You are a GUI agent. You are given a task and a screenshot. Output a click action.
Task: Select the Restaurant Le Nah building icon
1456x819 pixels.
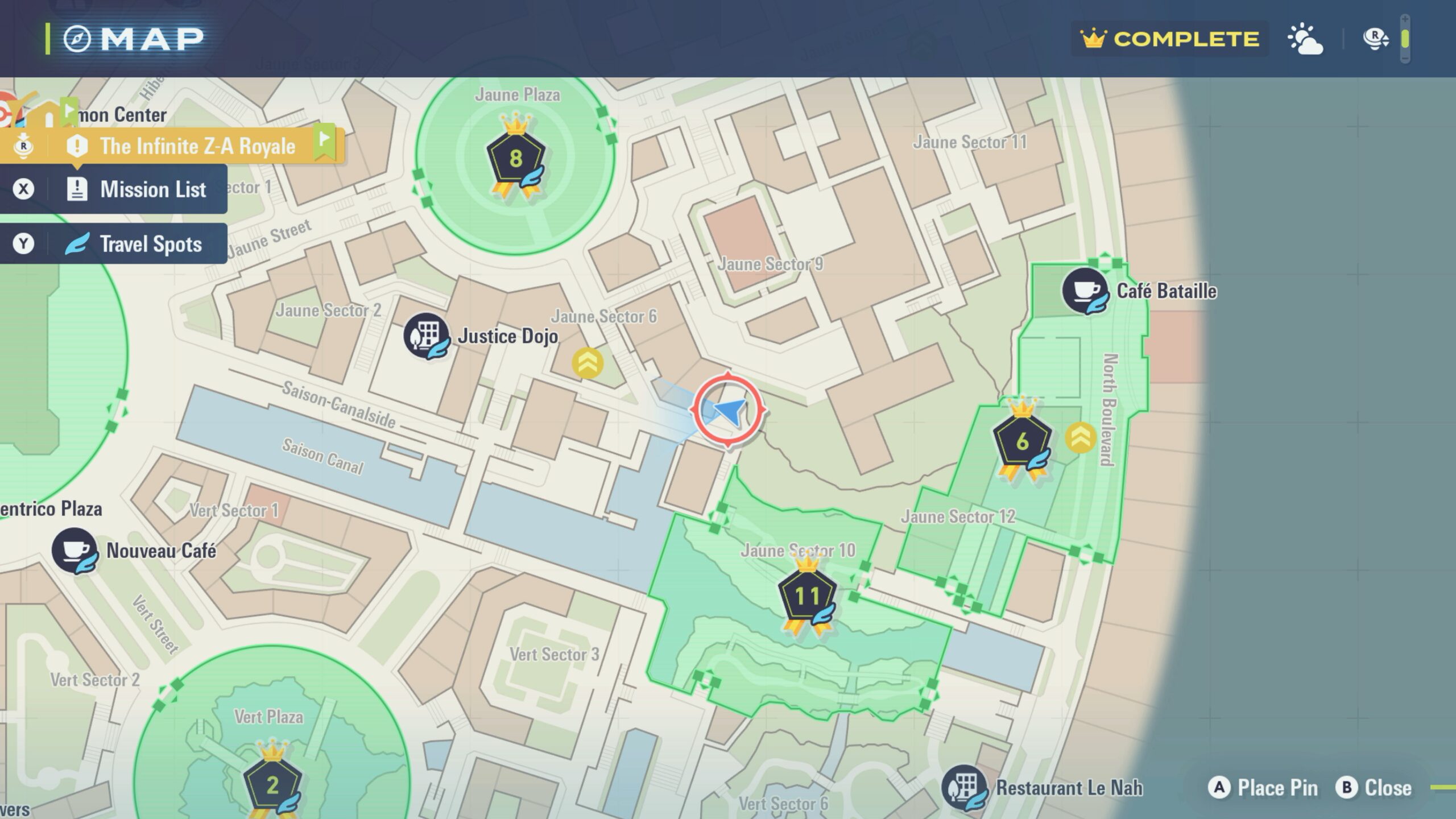coord(964,788)
